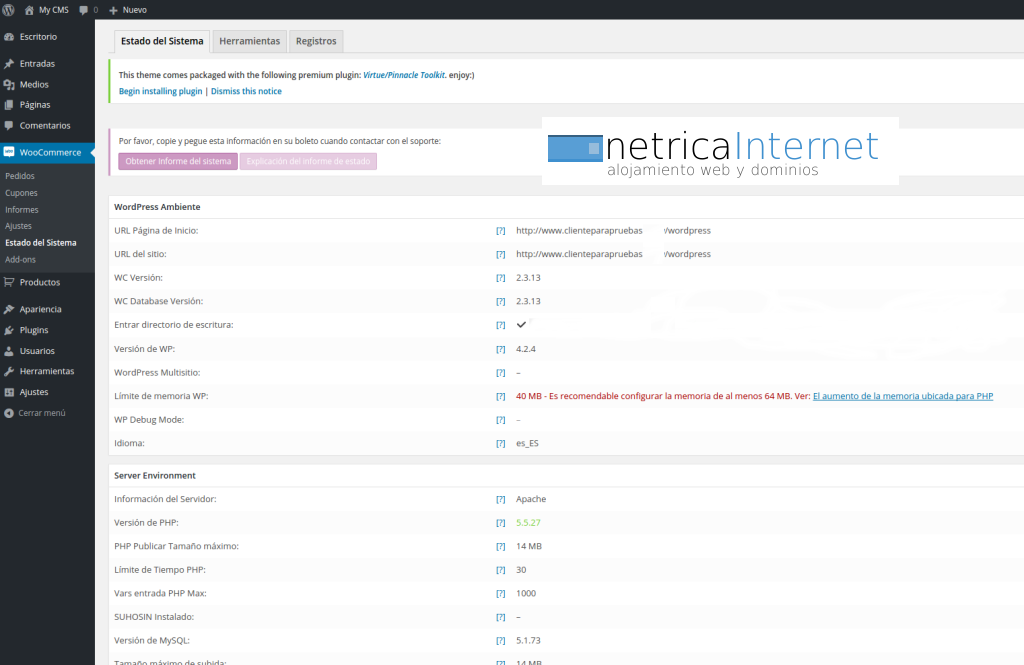Click the Ajustes settings icon in main menu
1024x665 pixels.
click(x=9, y=392)
